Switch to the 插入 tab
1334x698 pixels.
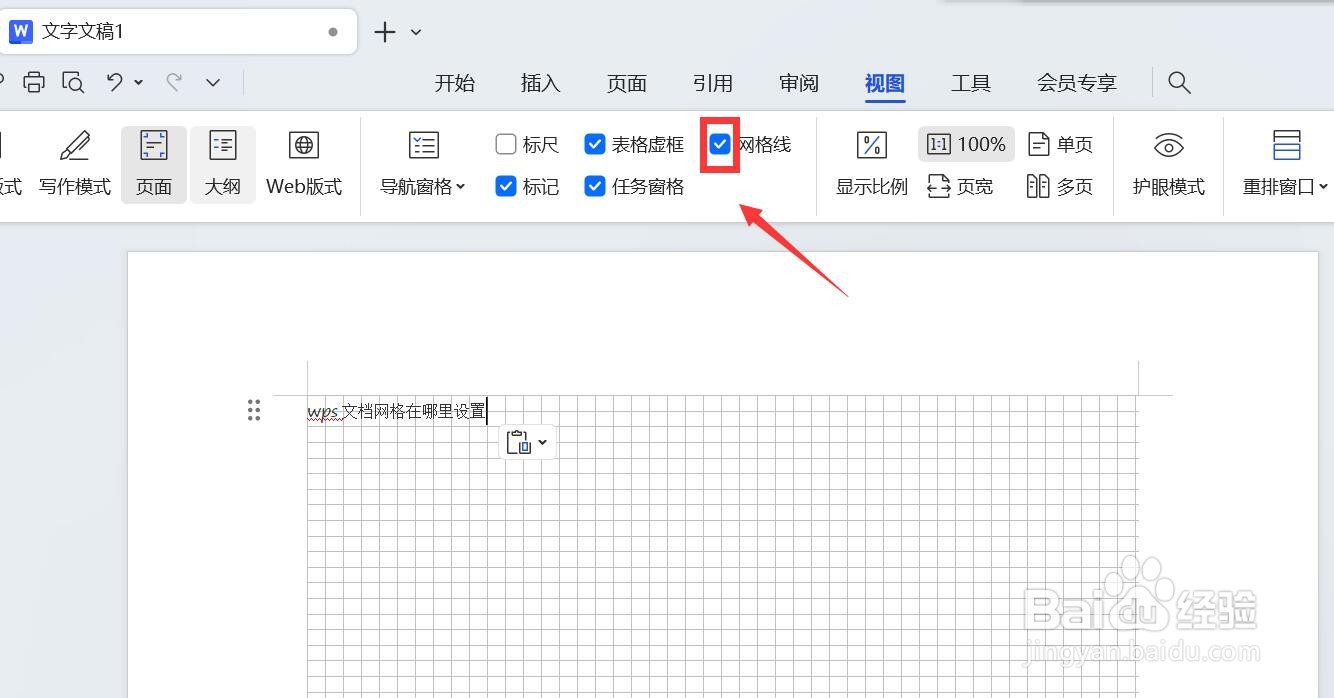(541, 83)
